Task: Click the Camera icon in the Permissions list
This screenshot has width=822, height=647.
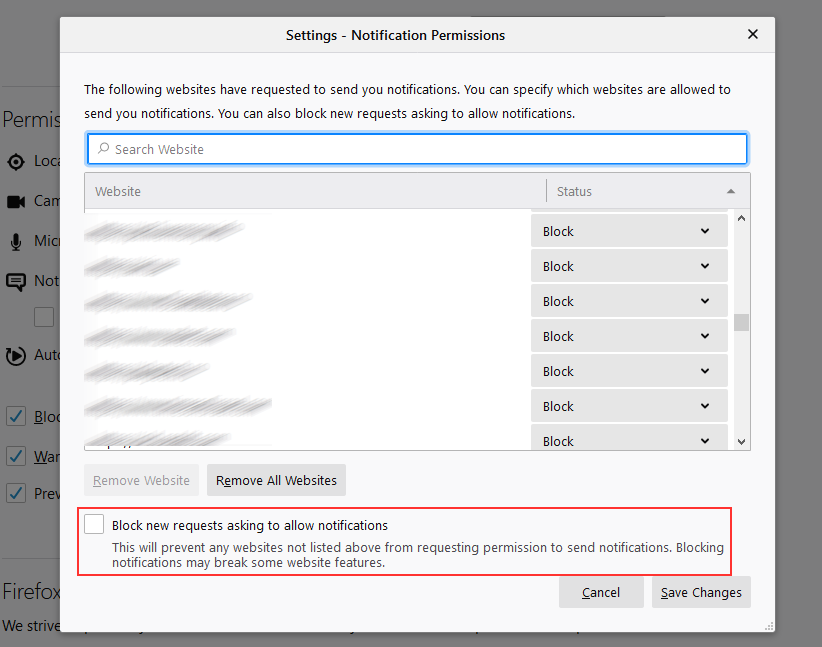Action: [16, 201]
